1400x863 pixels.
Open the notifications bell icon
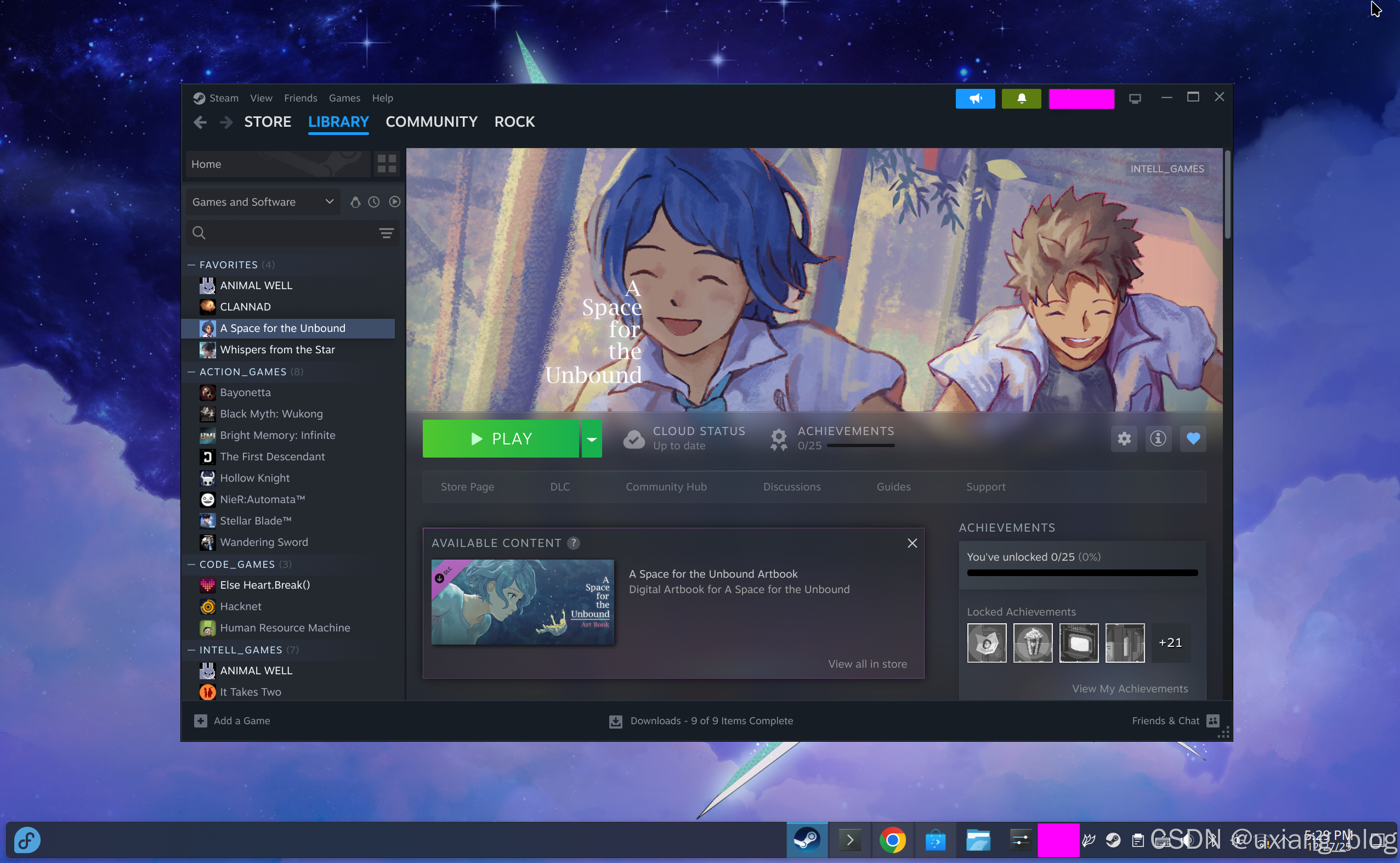[1021, 99]
